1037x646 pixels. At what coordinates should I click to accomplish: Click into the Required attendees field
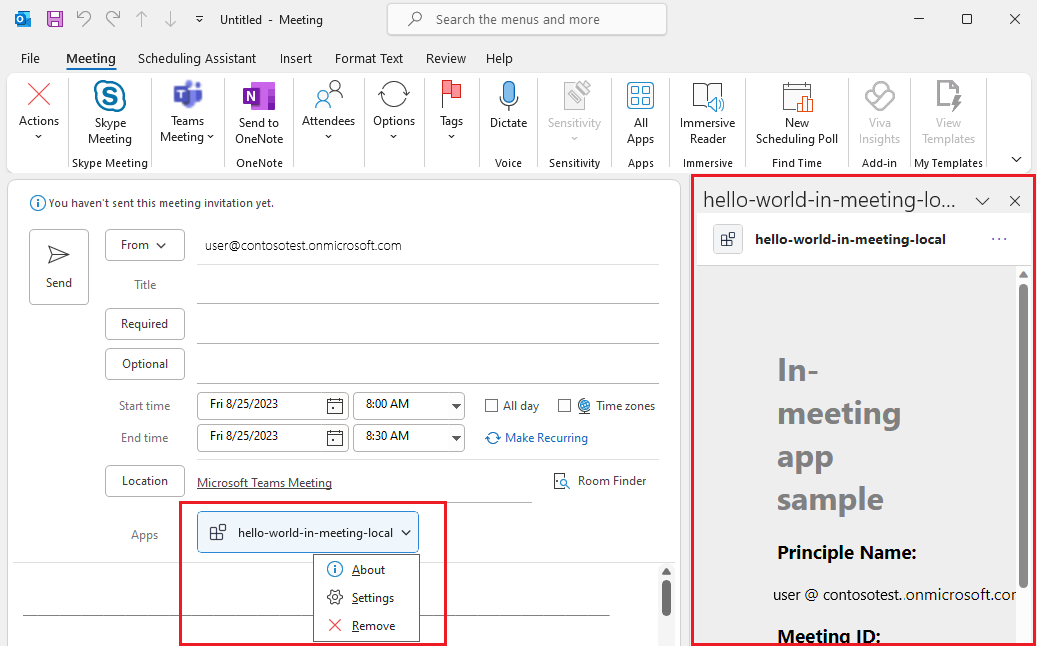coord(428,324)
